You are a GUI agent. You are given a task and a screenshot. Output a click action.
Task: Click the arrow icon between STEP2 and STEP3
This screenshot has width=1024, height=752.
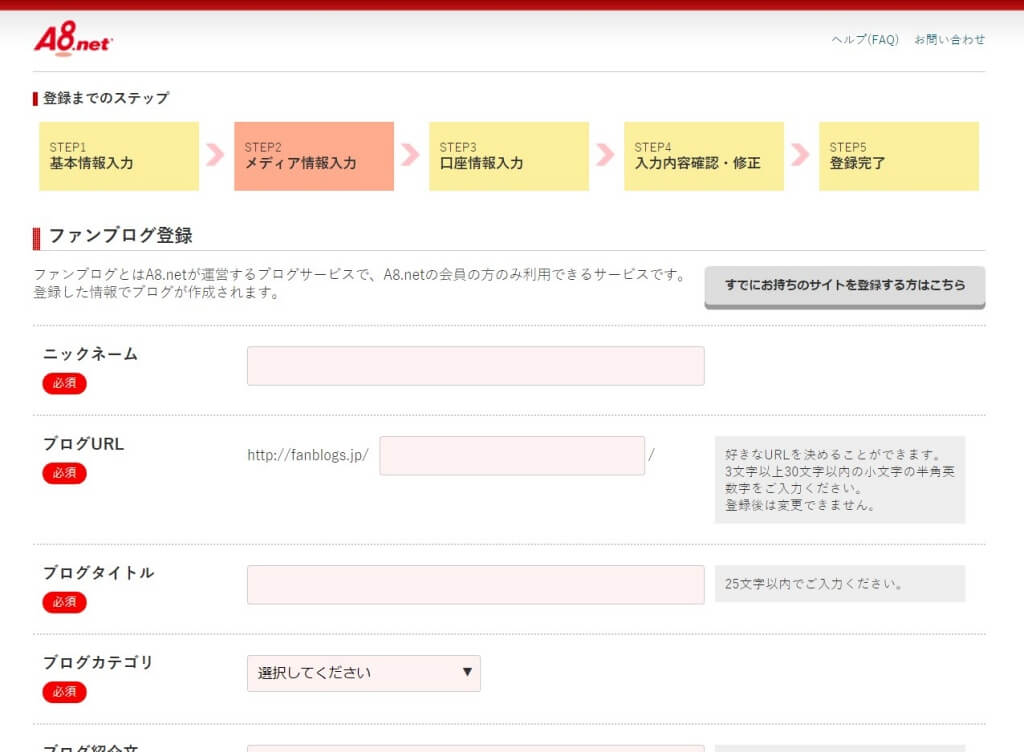(412, 156)
